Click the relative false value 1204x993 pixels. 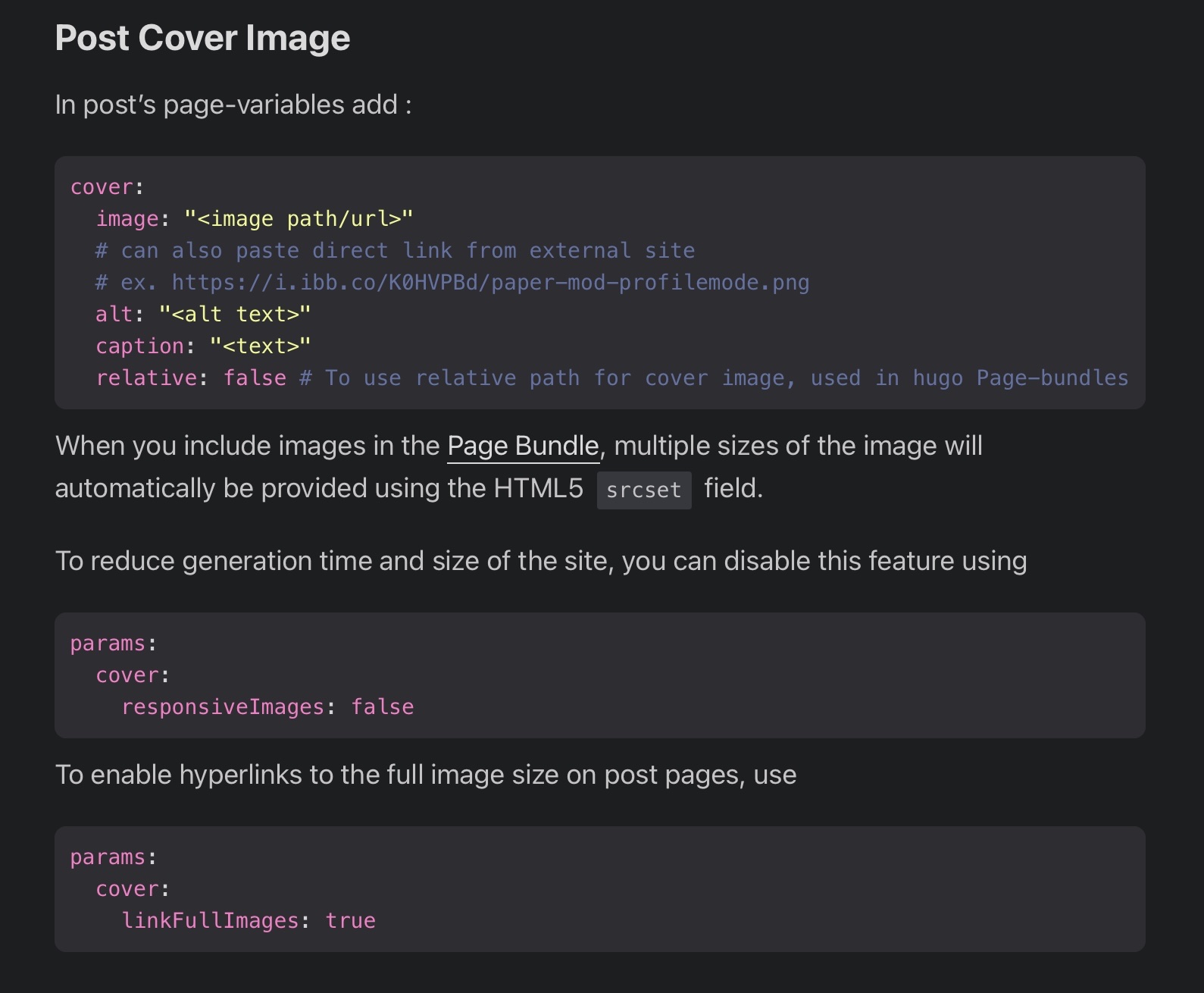click(x=255, y=378)
